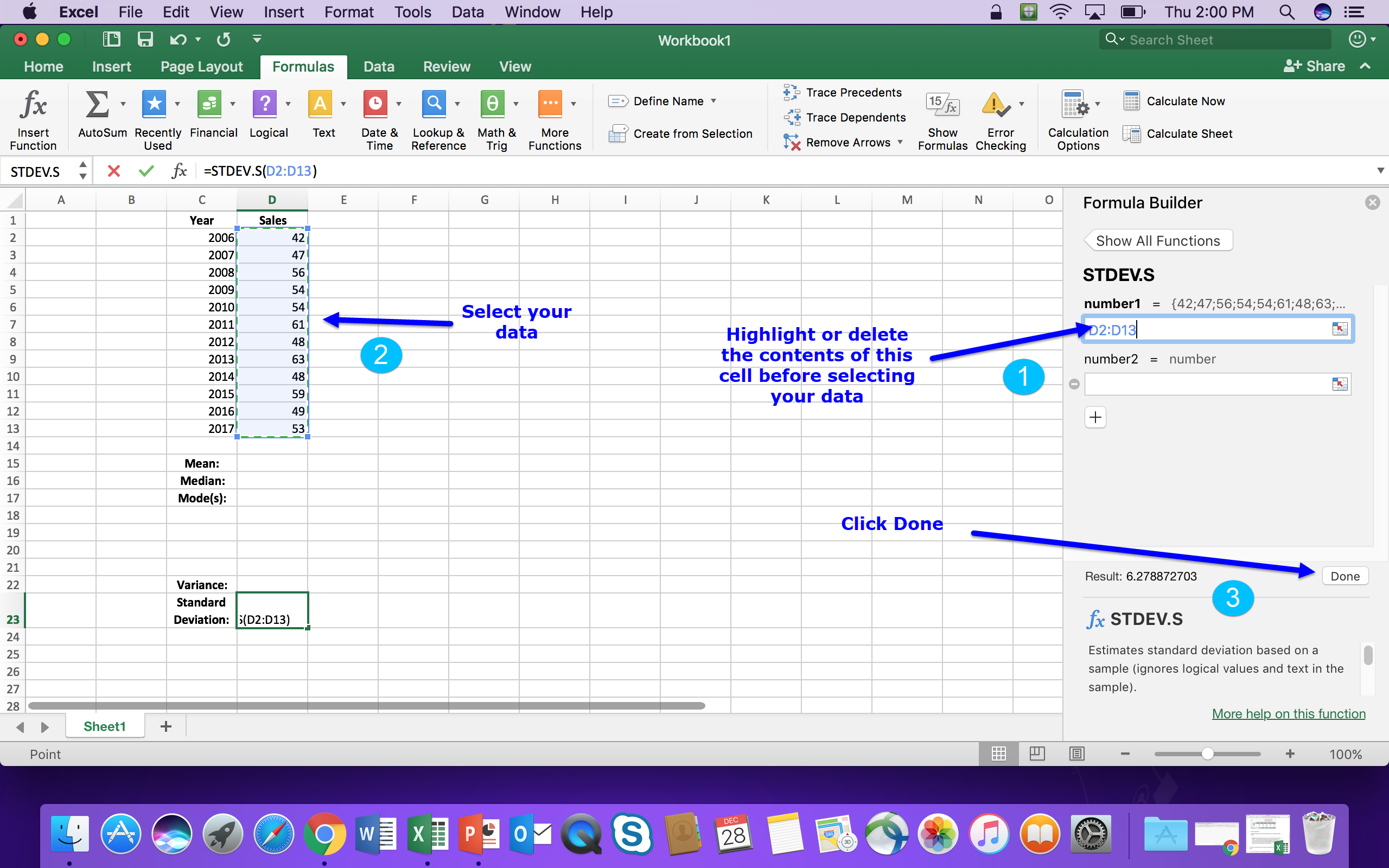Cancel formula entry with red X

coord(113,171)
